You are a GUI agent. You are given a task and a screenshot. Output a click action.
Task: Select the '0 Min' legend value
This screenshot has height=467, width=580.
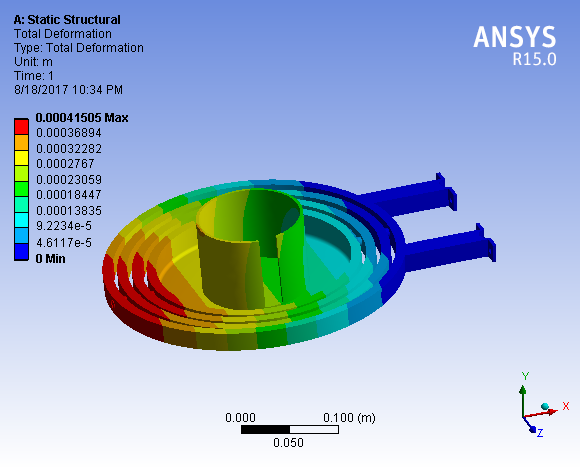51,259
